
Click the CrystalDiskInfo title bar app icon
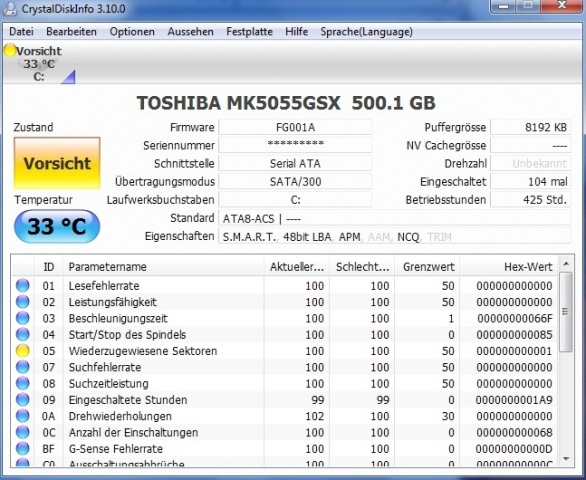(x=10, y=9)
